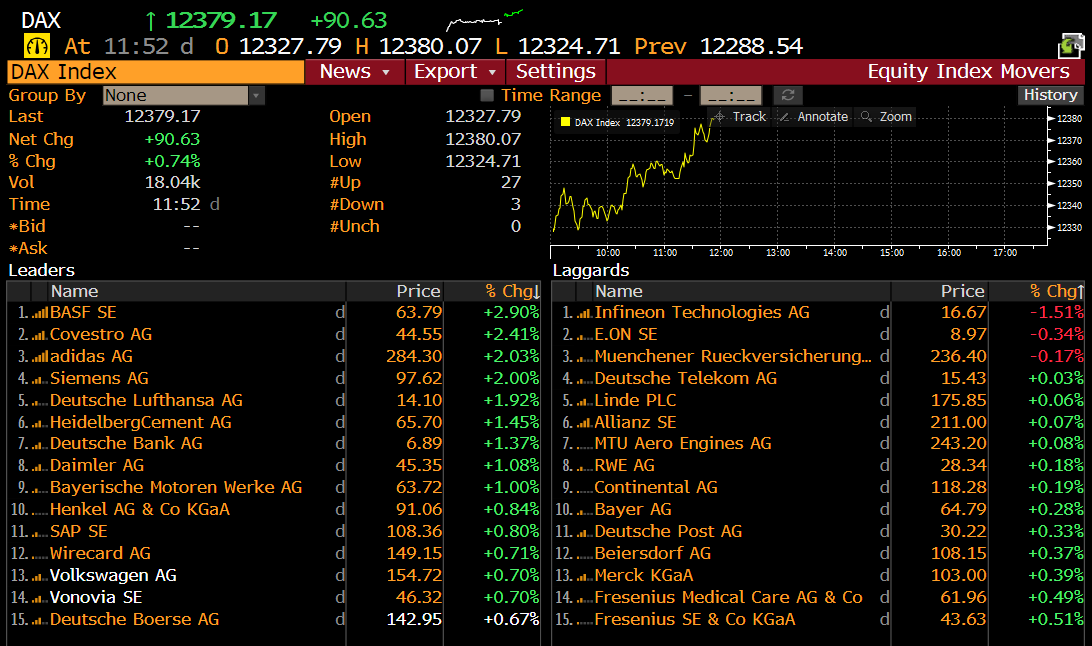This screenshot has width=1092, height=646.
Task: Click Covestro AG volume bars icon
Action: pyautogui.click(x=40, y=336)
